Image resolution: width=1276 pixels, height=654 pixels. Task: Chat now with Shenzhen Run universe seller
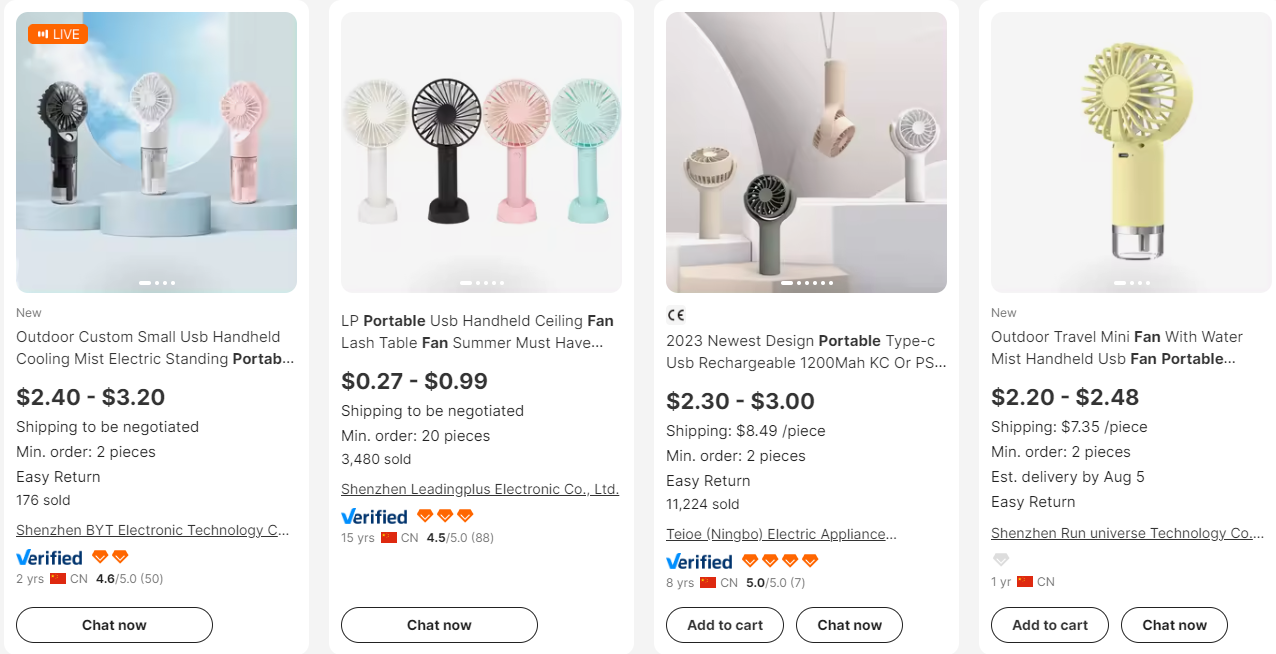click(1174, 624)
